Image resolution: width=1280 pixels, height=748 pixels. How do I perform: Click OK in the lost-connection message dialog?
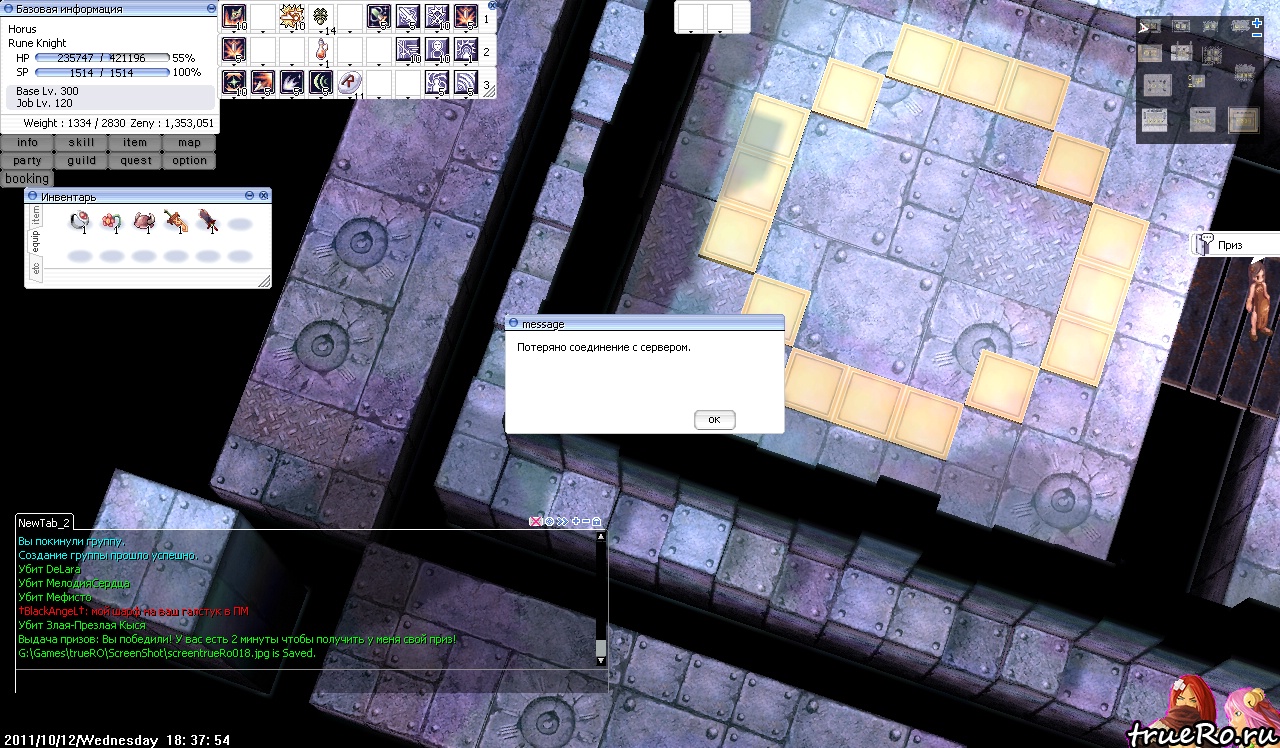point(714,420)
